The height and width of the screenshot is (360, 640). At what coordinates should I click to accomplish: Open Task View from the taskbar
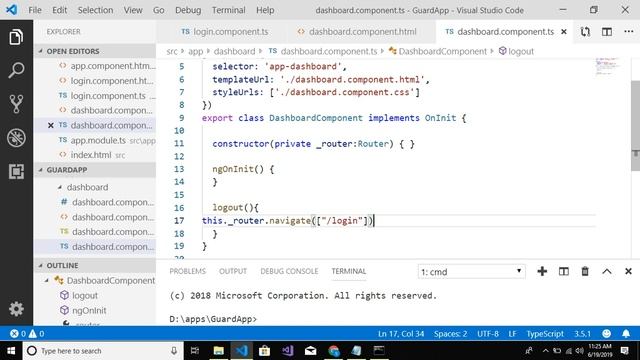(195, 351)
